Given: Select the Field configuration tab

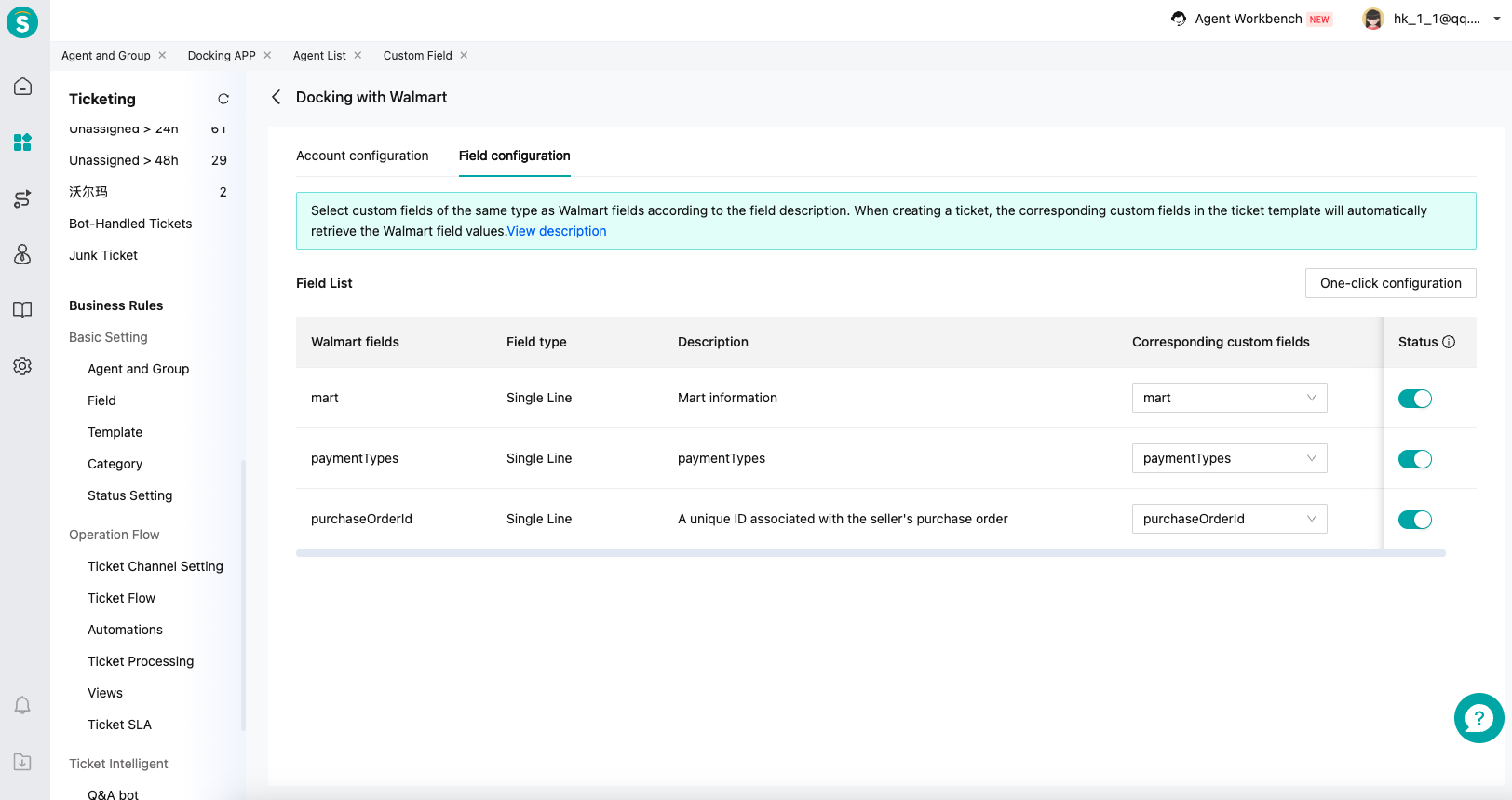Looking at the screenshot, I should point(515,156).
